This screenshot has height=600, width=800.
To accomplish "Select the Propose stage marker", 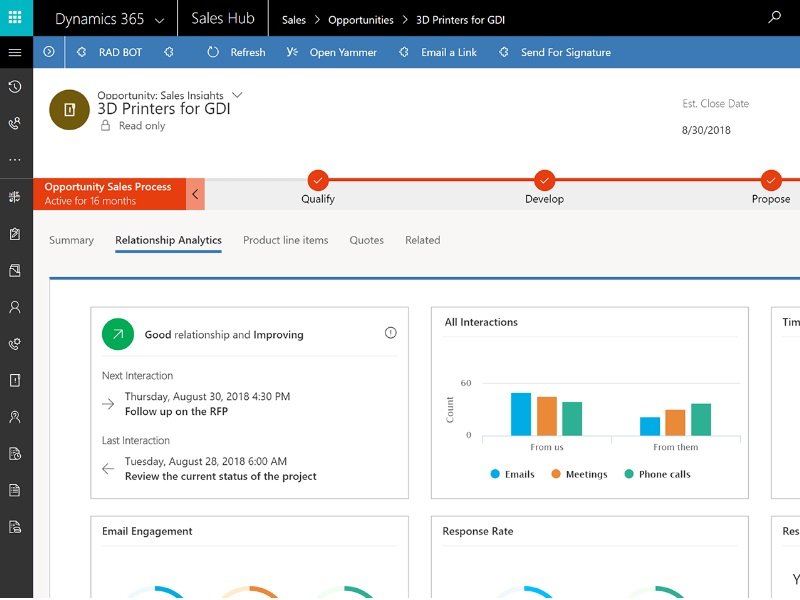I will [x=771, y=180].
